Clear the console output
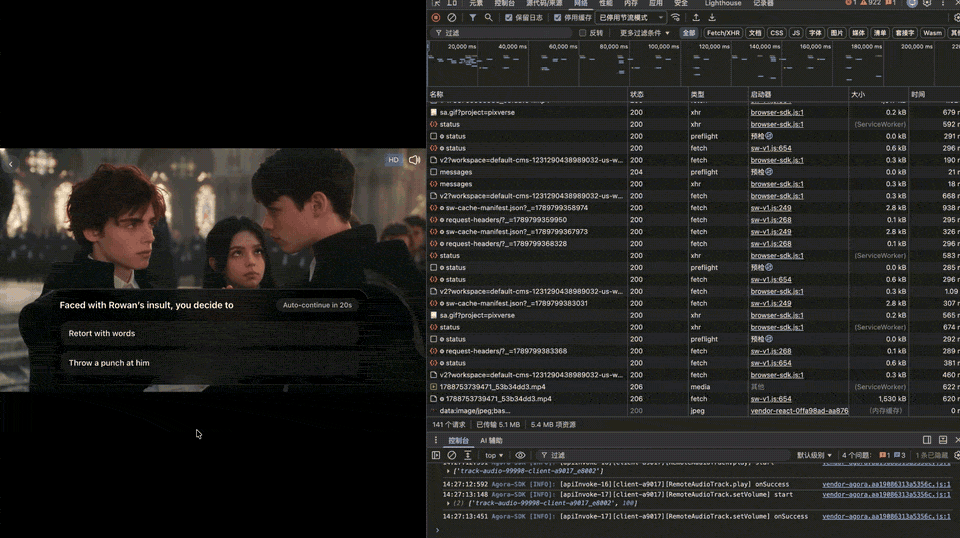Viewport: 960px width, 538px height. click(x=452, y=455)
